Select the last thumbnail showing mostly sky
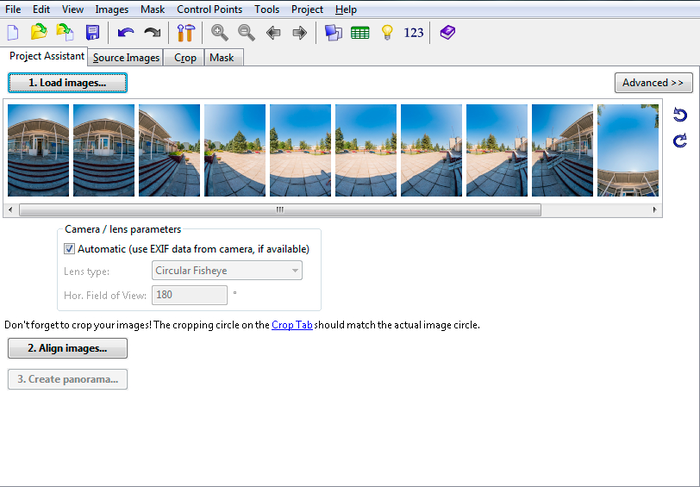The width and height of the screenshot is (700, 487). coord(628,150)
